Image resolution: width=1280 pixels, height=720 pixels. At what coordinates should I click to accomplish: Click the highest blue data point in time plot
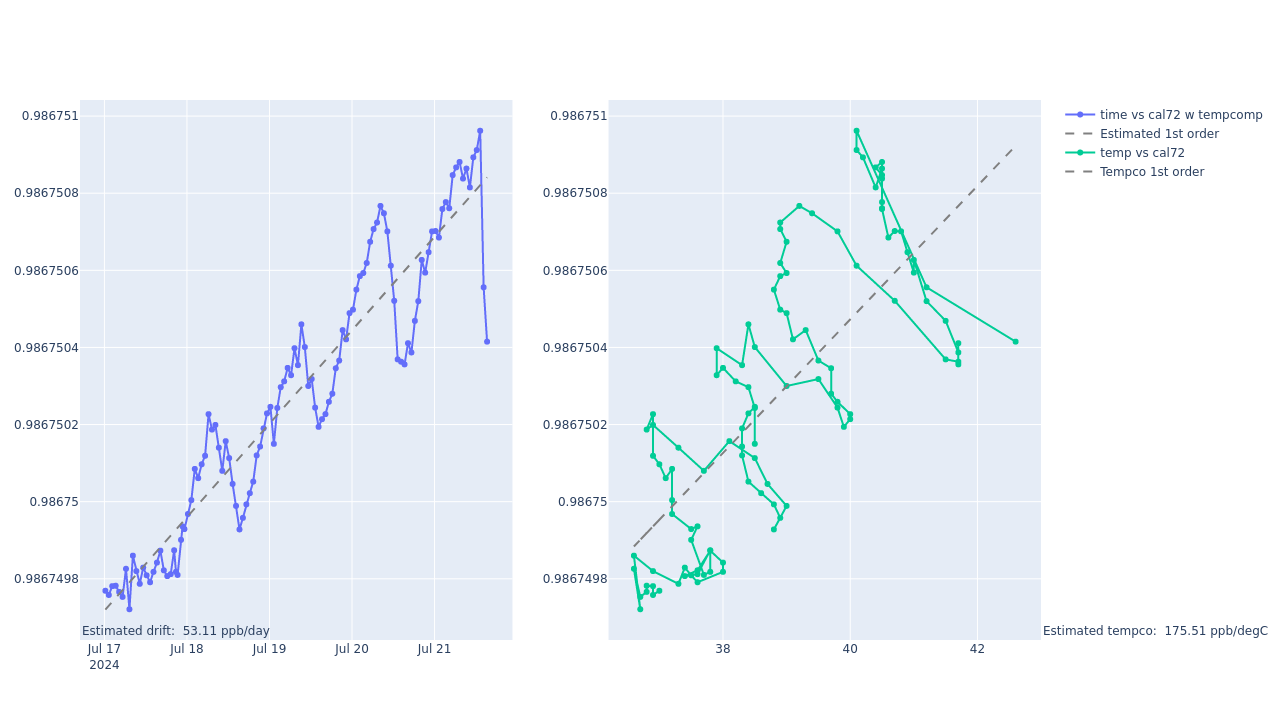[x=480, y=131]
